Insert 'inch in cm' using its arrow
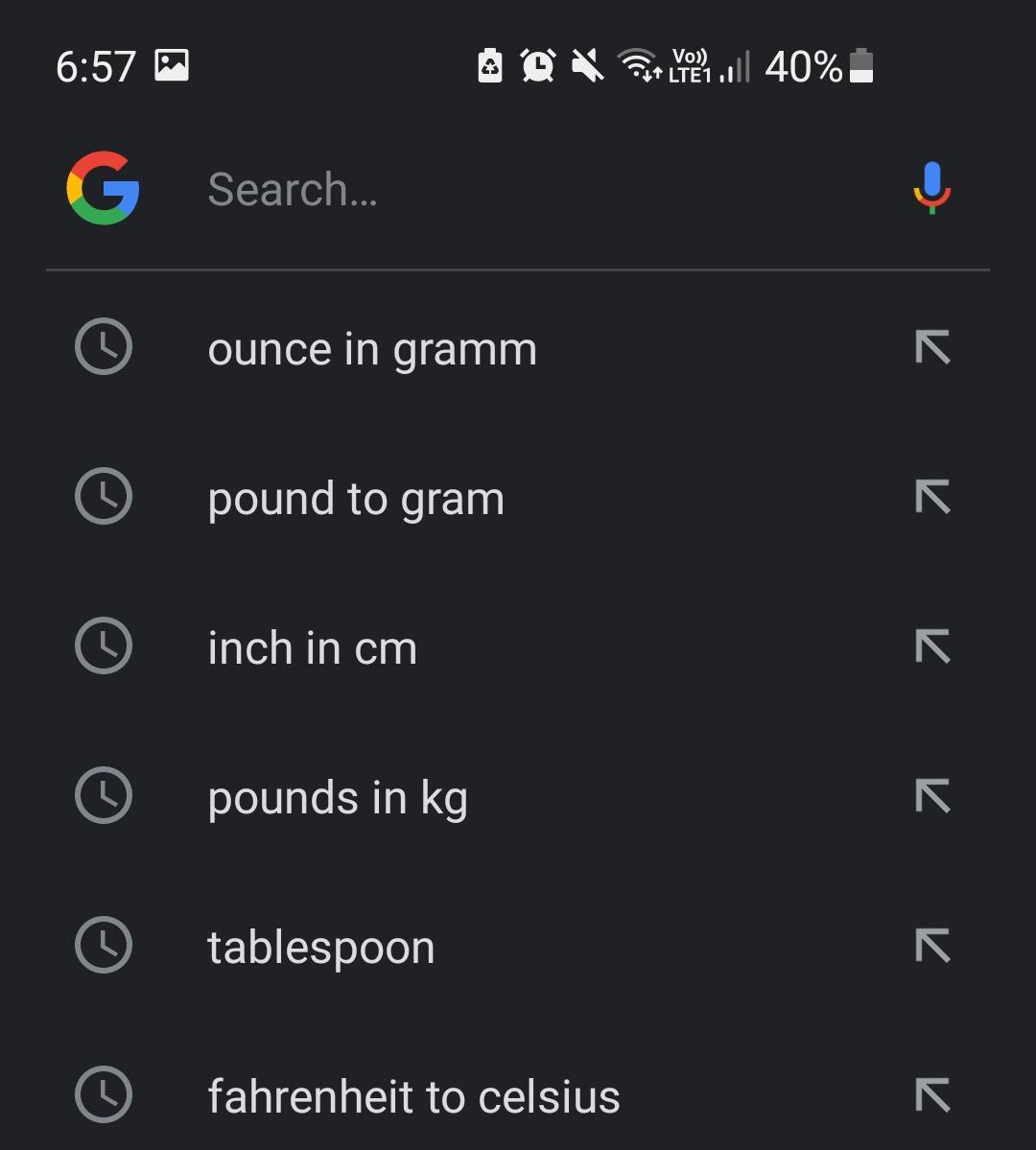The height and width of the screenshot is (1150, 1036). pyautogui.click(x=931, y=646)
